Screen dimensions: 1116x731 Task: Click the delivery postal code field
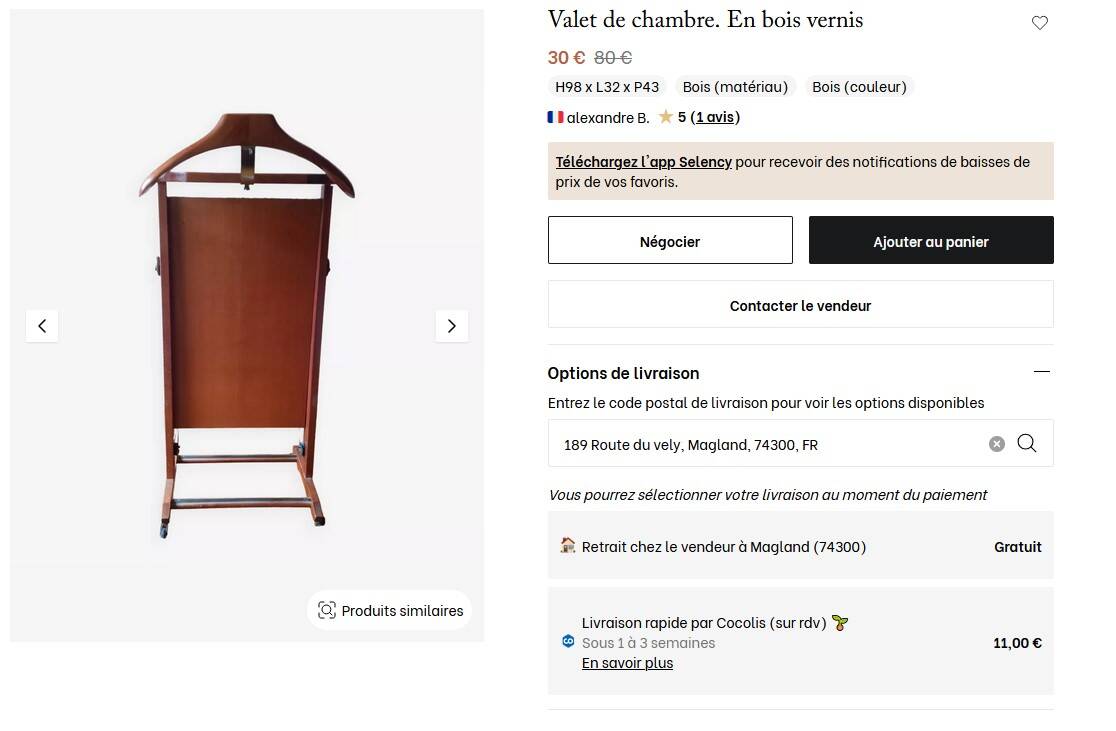[x=770, y=444]
